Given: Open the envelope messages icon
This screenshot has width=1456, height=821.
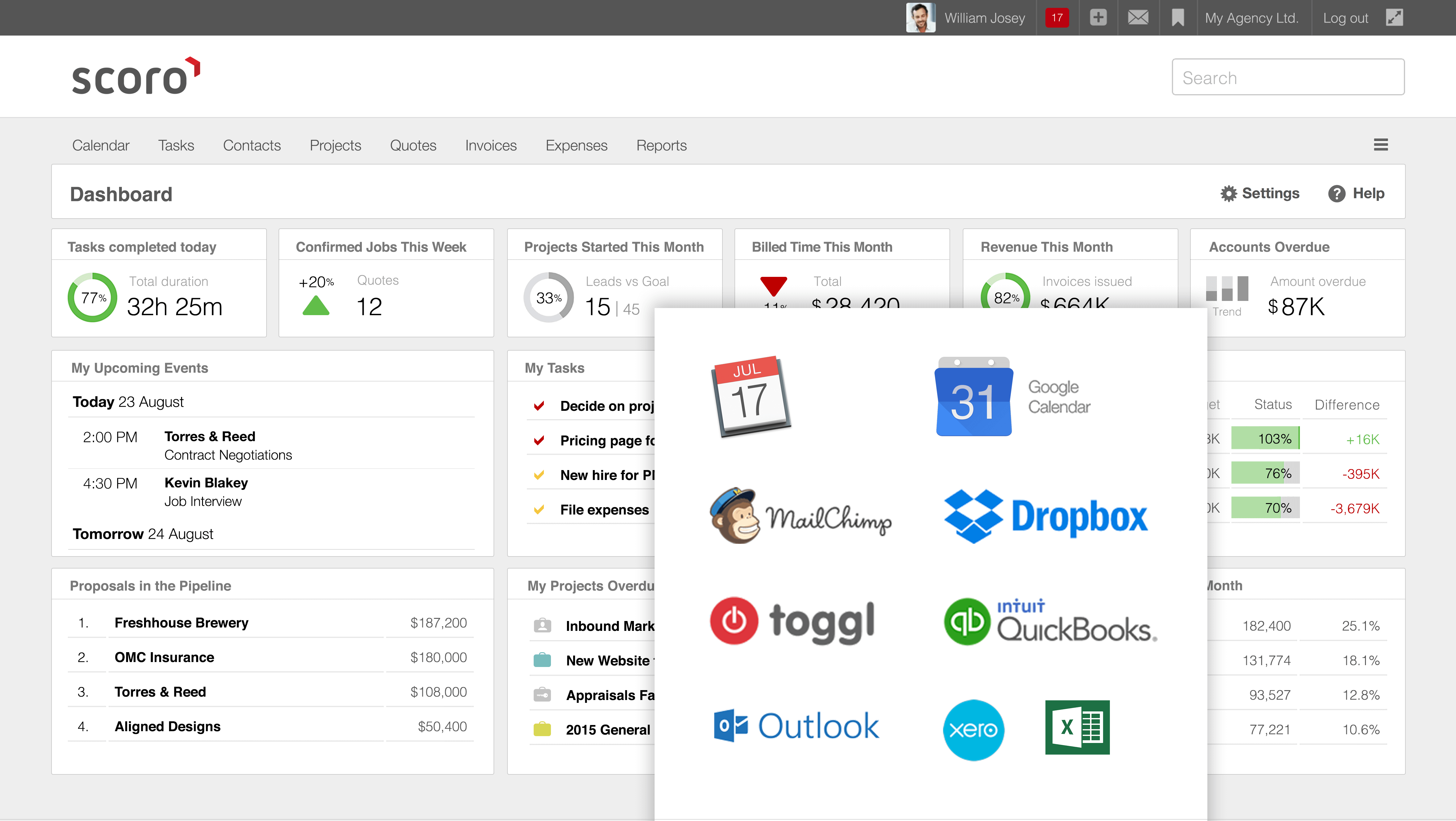Looking at the screenshot, I should click(x=1138, y=18).
